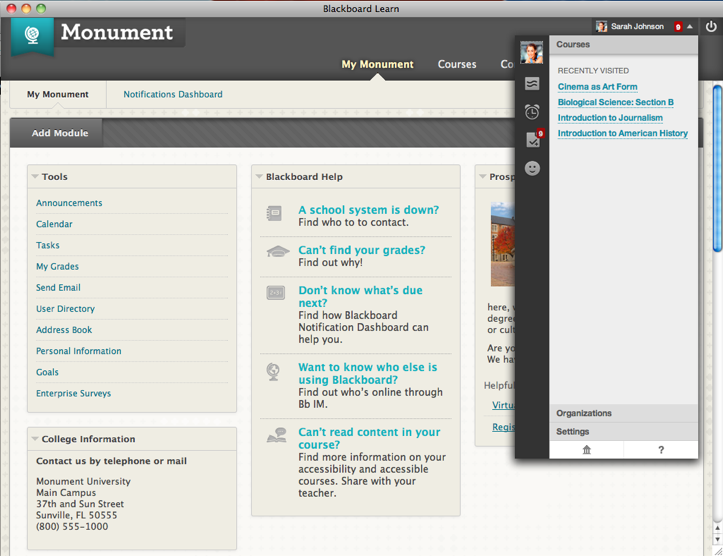Expand the Settings section in menu
723x556 pixels.
tap(623, 432)
